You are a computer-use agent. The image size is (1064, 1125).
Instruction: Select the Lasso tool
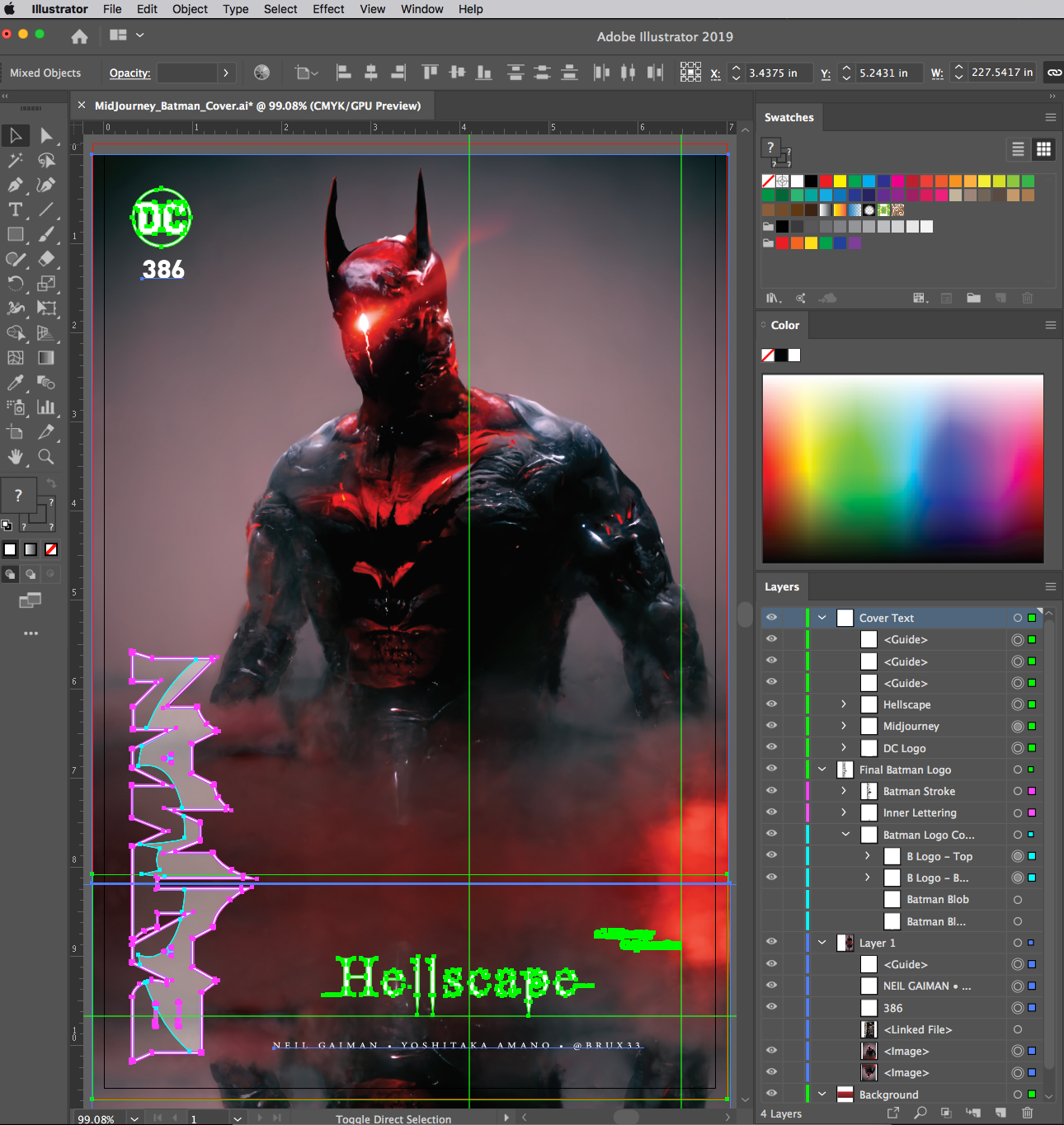pos(46,160)
